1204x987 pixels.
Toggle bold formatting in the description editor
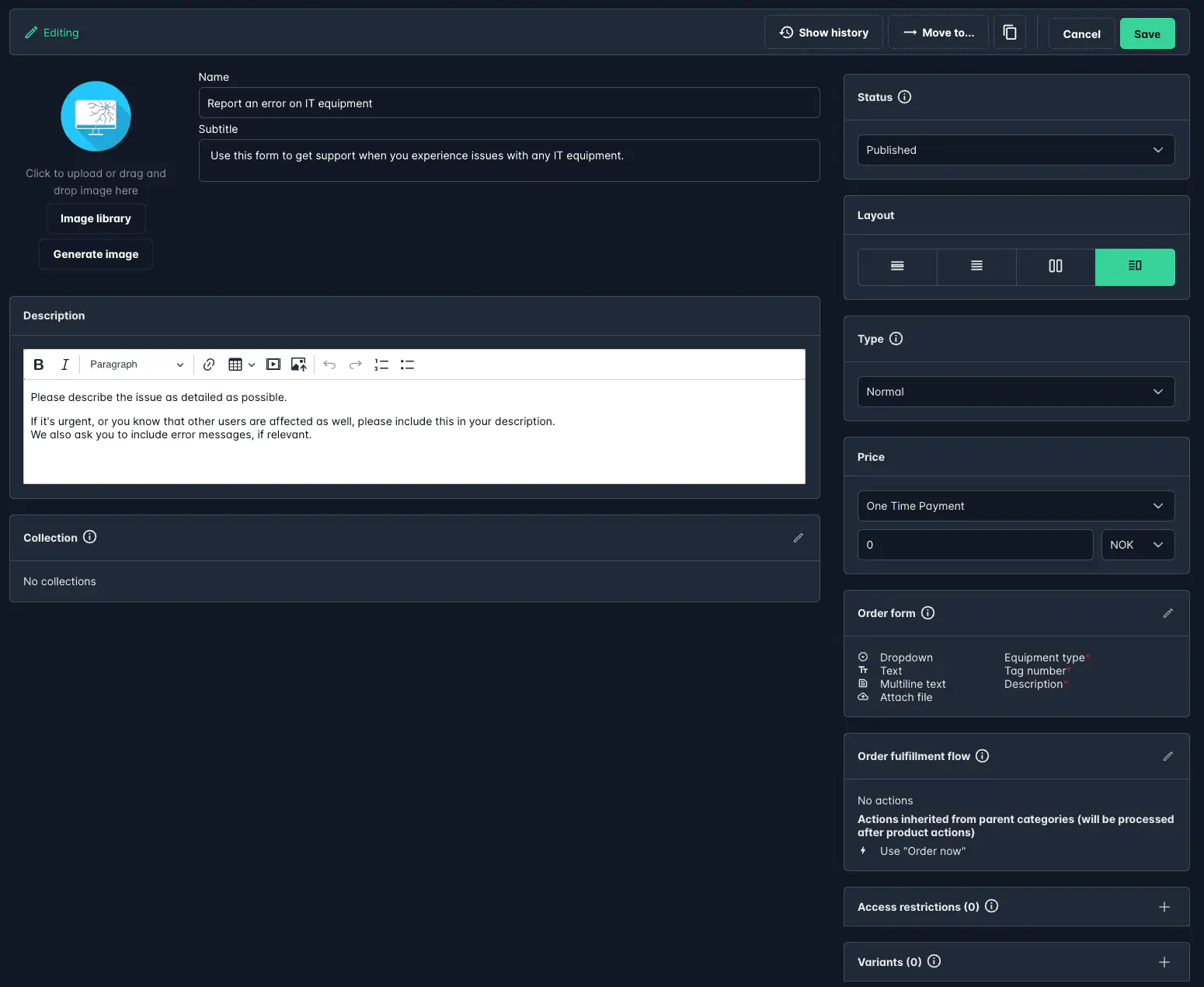38,364
